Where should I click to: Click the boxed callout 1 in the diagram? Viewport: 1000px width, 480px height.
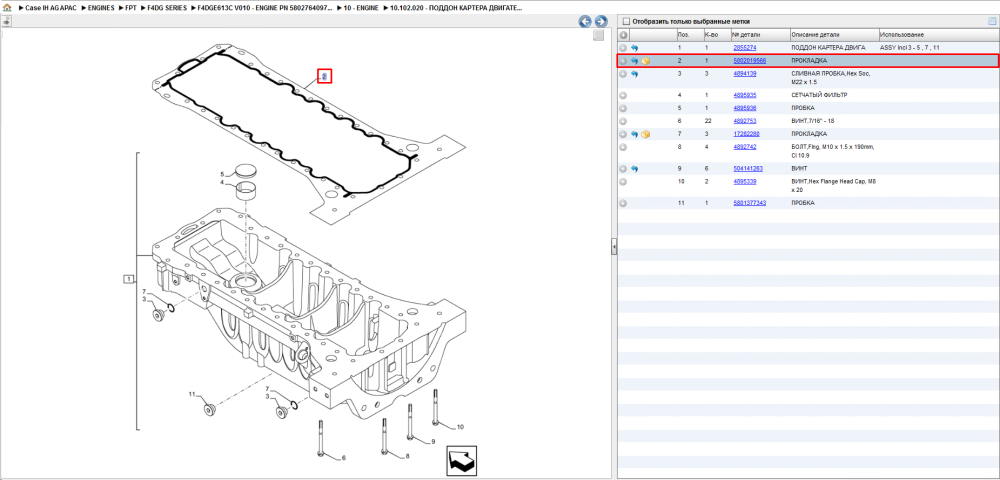pyautogui.click(x=128, y=279)
